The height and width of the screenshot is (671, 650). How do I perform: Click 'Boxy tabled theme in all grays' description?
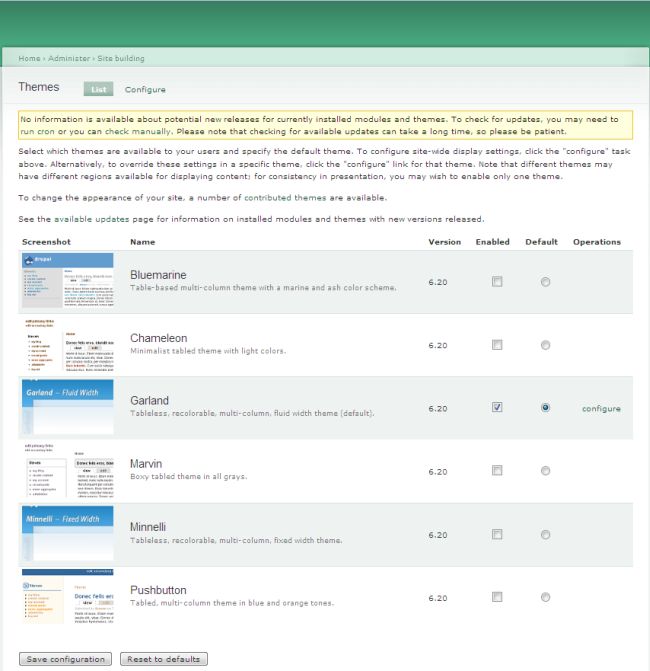click(189, 476)
